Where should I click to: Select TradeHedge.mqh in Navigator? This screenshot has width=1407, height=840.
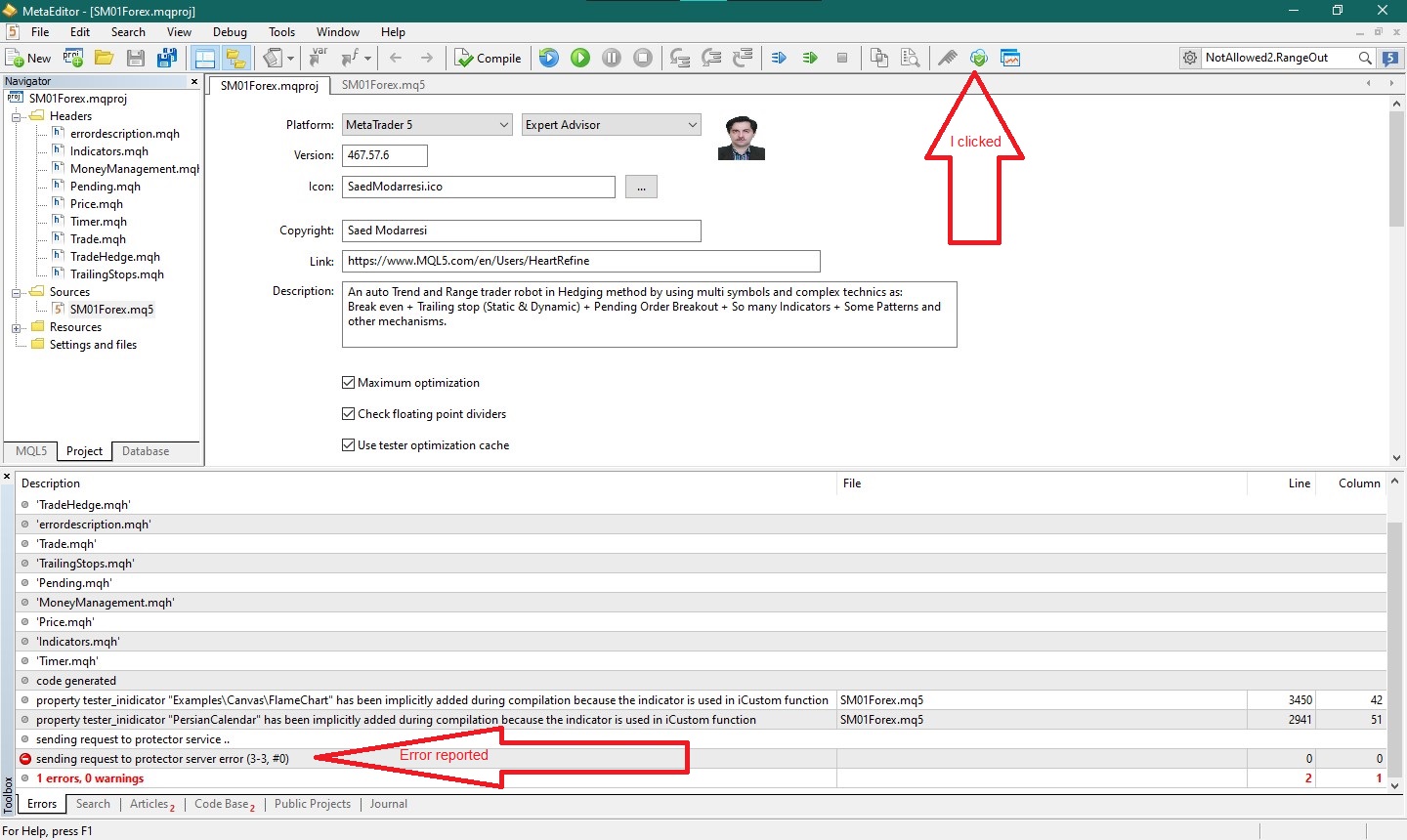pos(114,257)
